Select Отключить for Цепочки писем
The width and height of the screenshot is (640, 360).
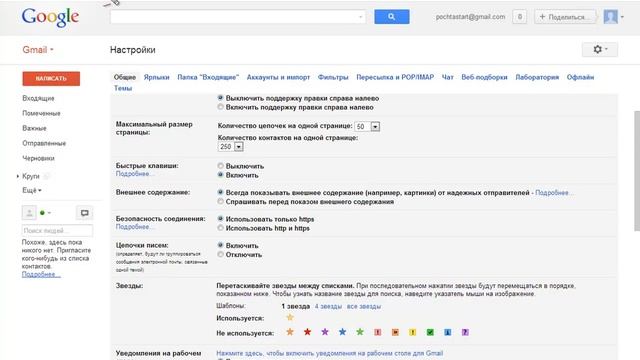tap(220, 254)
